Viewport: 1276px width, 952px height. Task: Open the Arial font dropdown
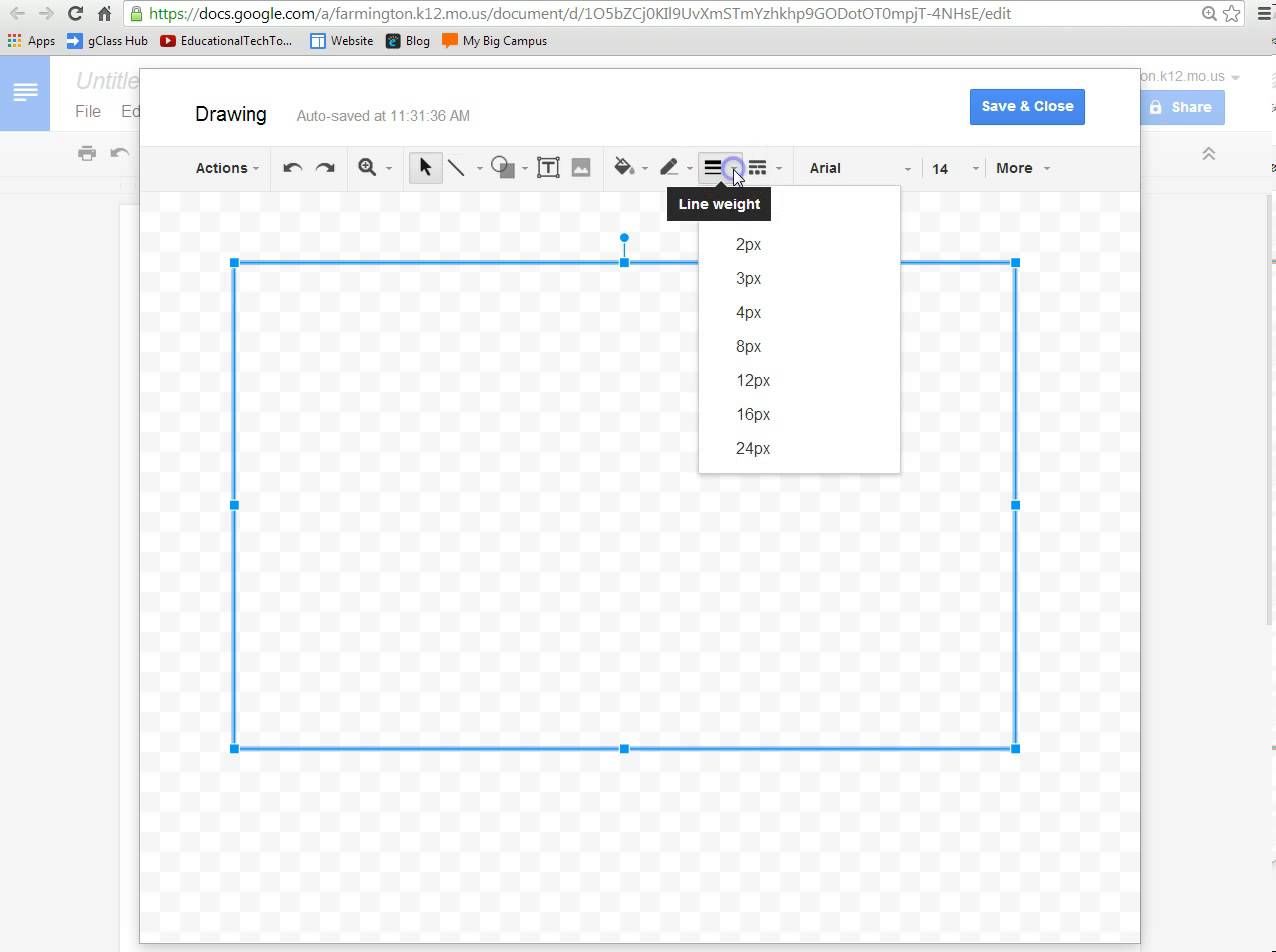coord(860,168)
